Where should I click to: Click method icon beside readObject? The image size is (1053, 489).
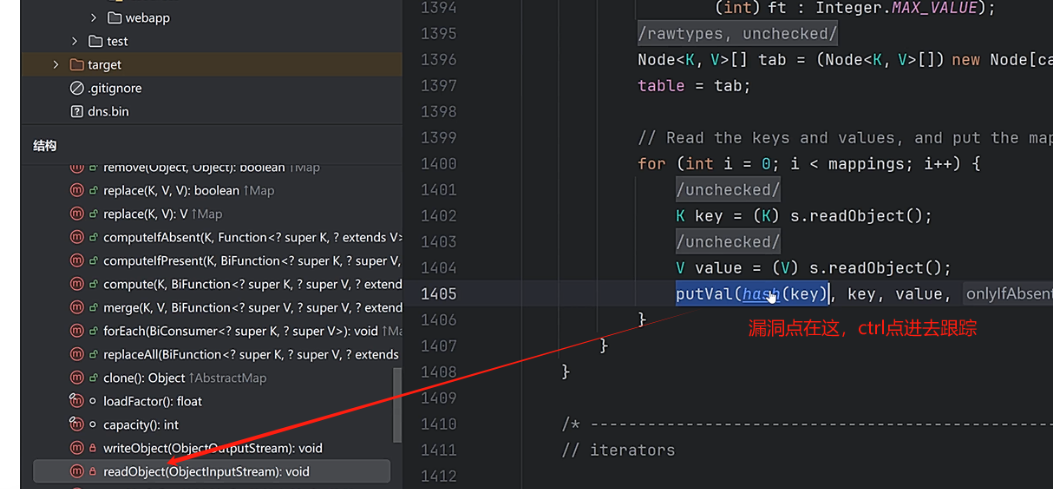[77, 472]
